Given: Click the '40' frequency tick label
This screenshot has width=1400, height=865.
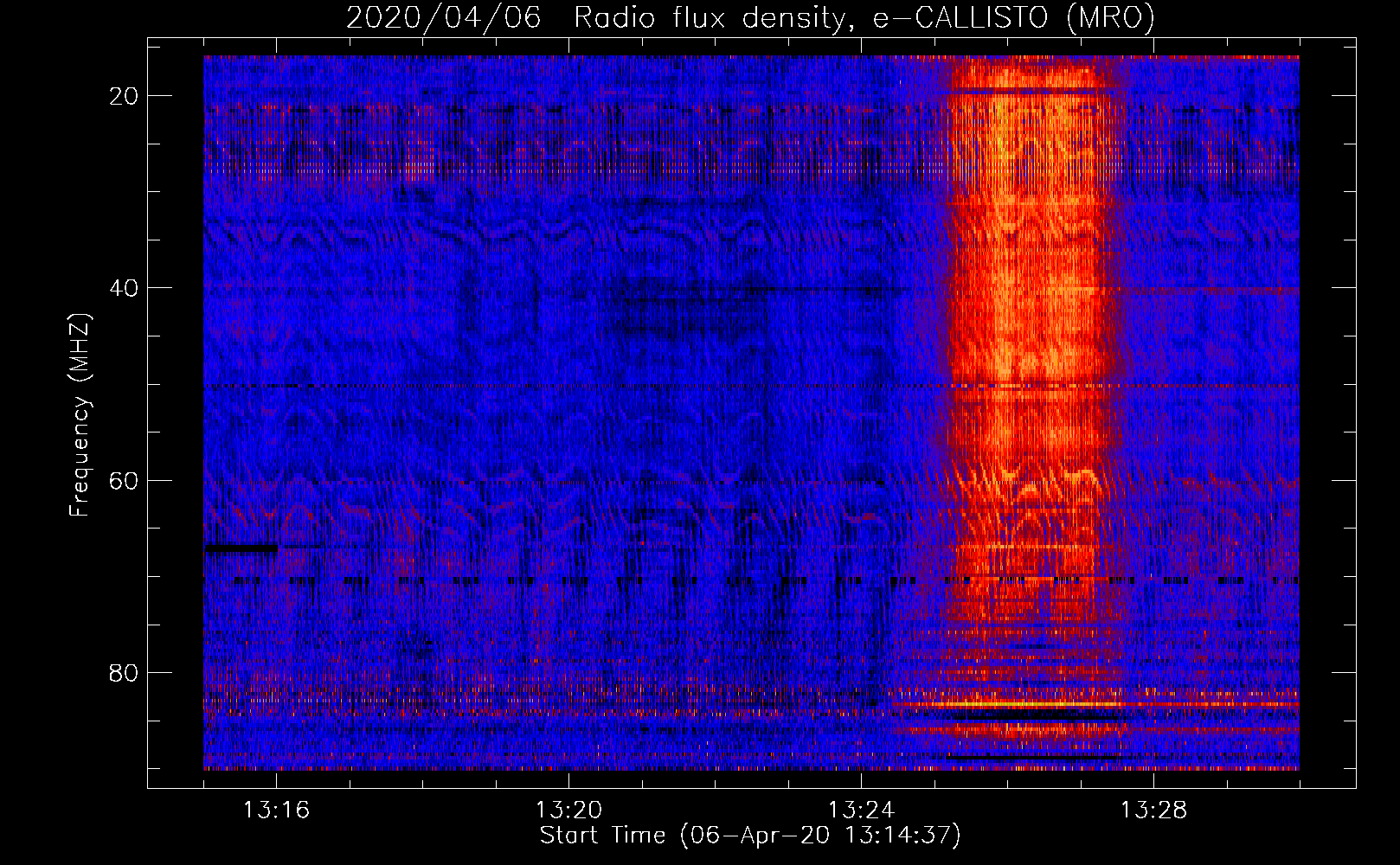Looking at the screenshot, I should click(x=124, y=288).
